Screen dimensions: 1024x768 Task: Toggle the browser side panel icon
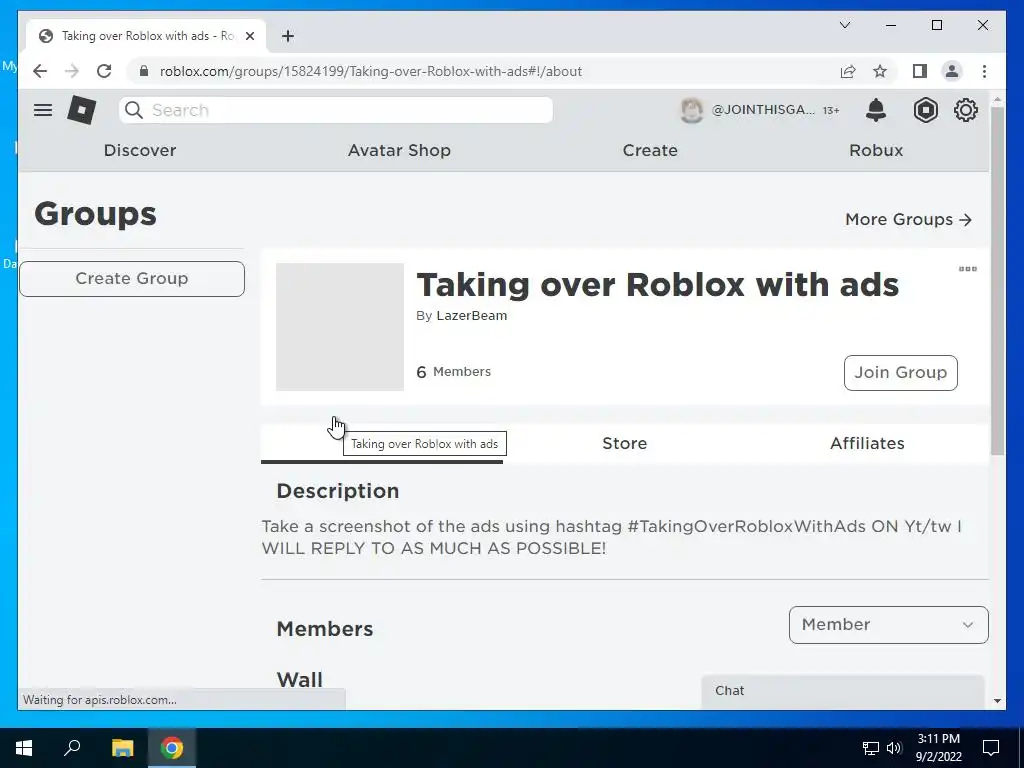tap(920, 71)
